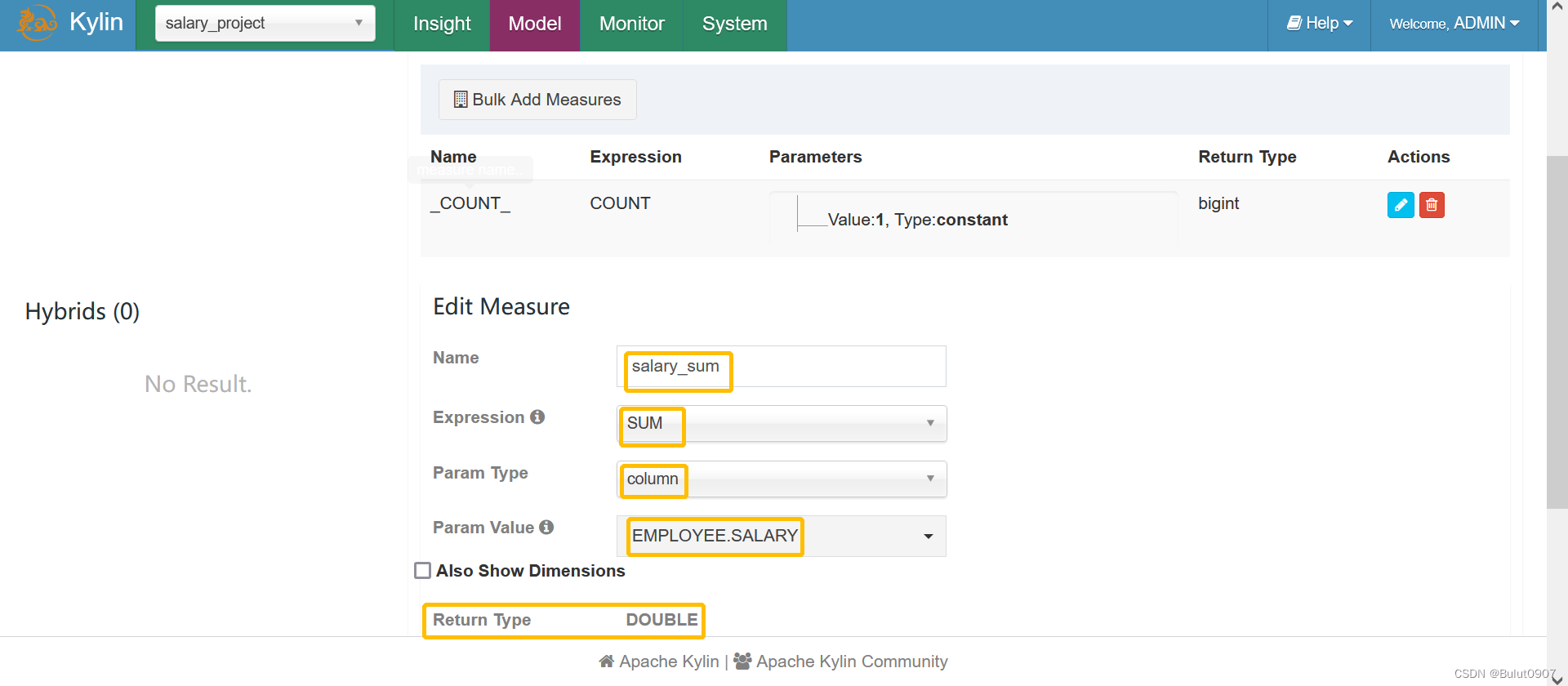Image resolution: width=1568 pixels, height=686 pixels.
Task: Click the Actions column header
Action: click(1419, 157)
